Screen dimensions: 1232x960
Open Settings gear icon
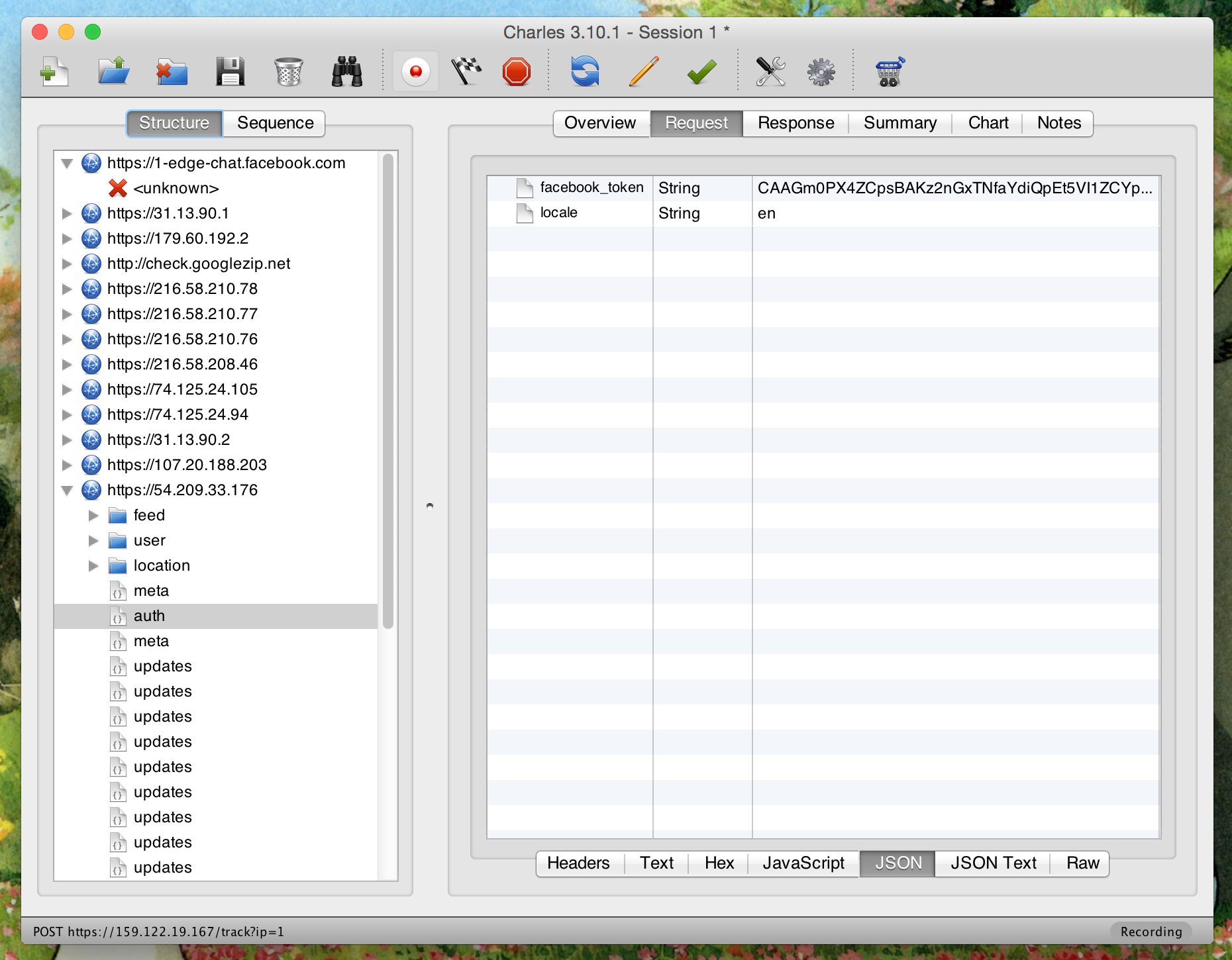click(821, 72)
